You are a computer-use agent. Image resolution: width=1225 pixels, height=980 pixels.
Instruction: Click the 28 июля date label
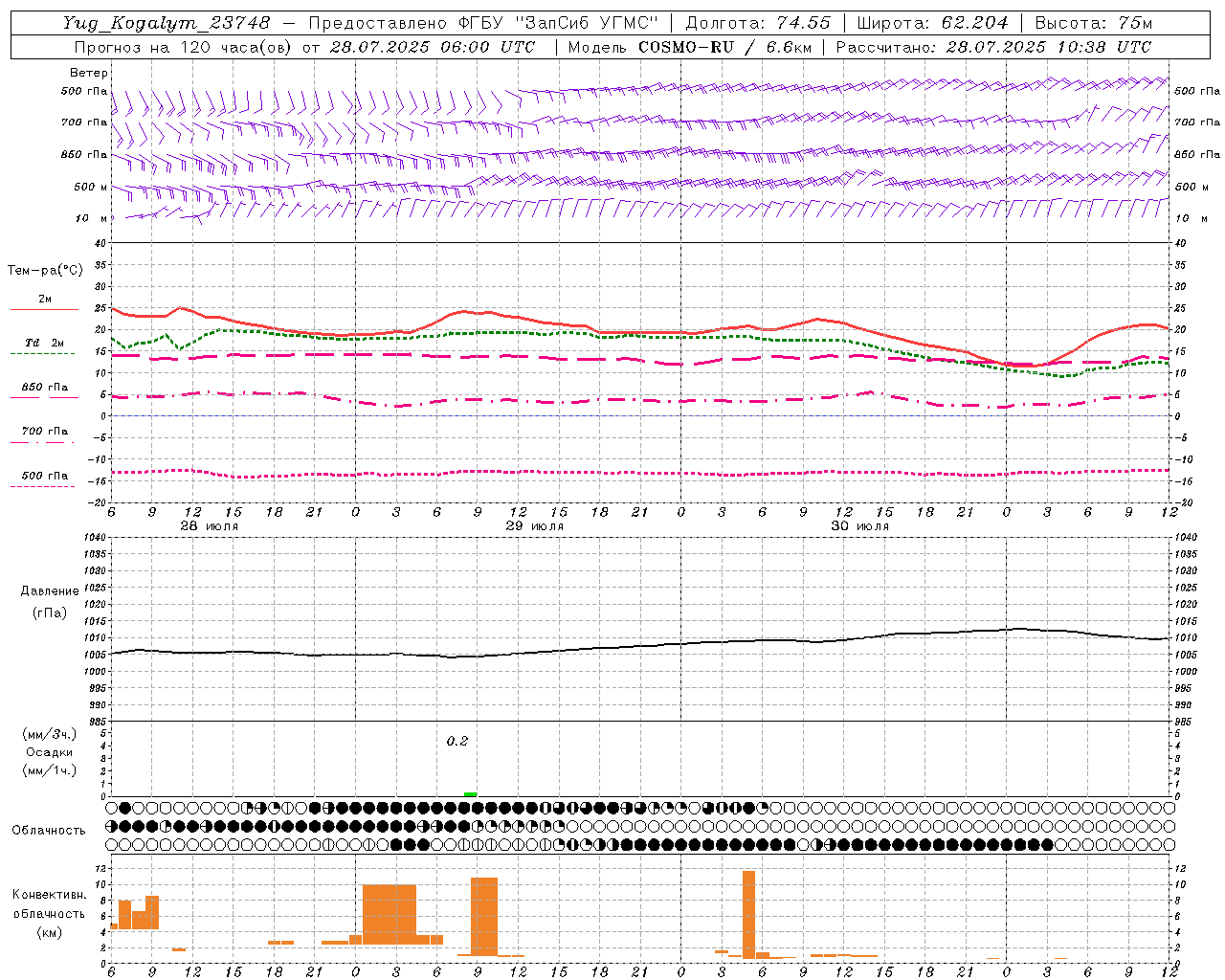pos(210,526)
